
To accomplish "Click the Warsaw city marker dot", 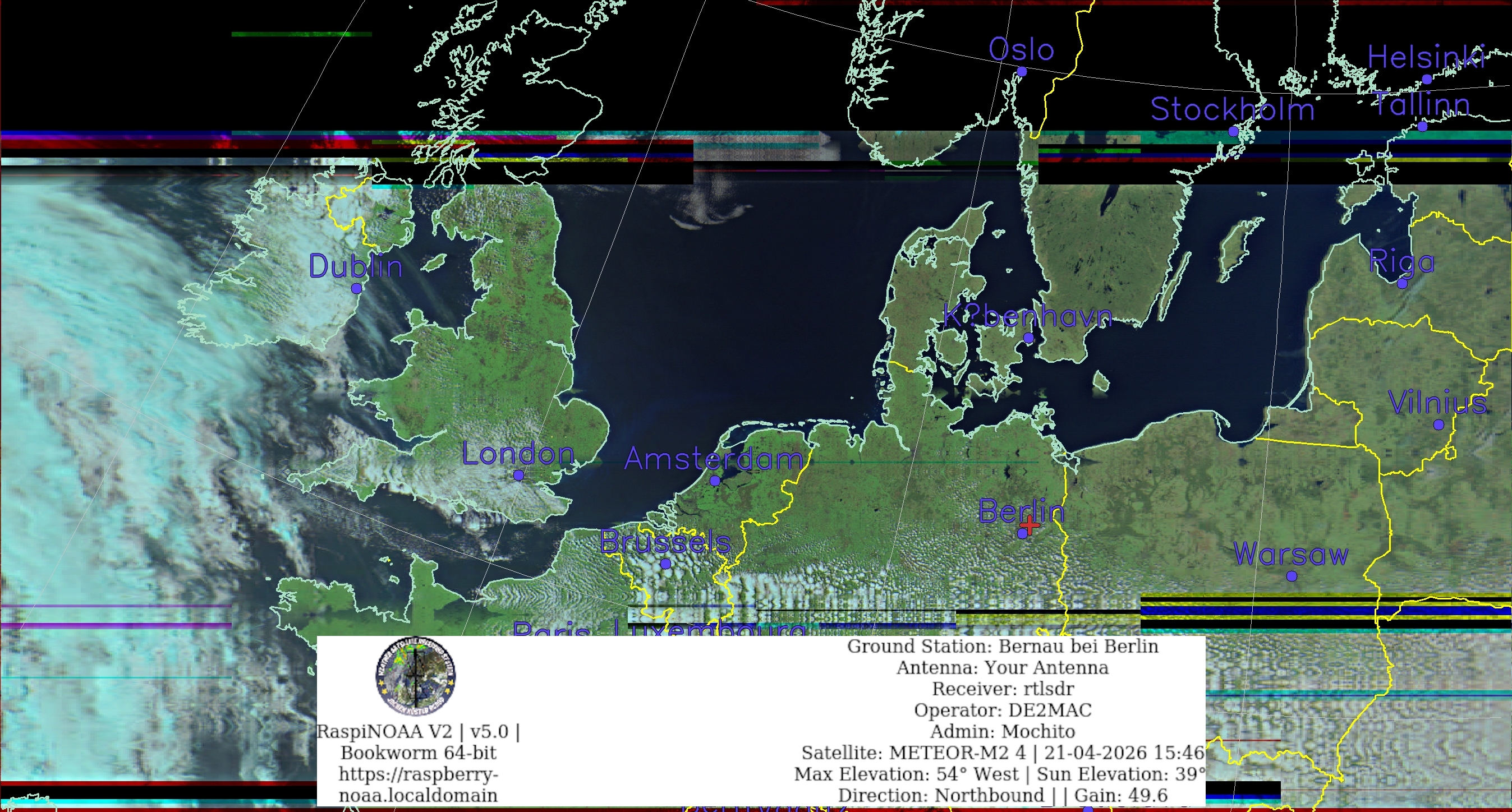I will (1292, 576).
